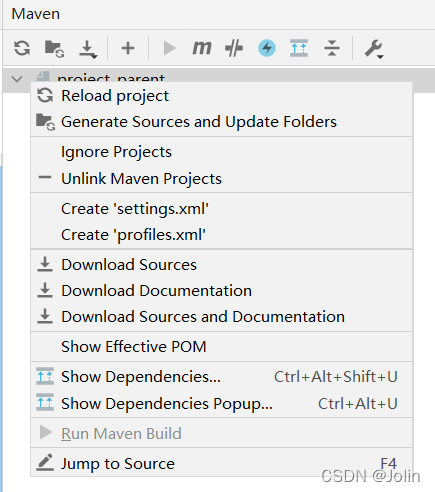Open Execute Maven Goal 'm' icon

click(202, 48)
